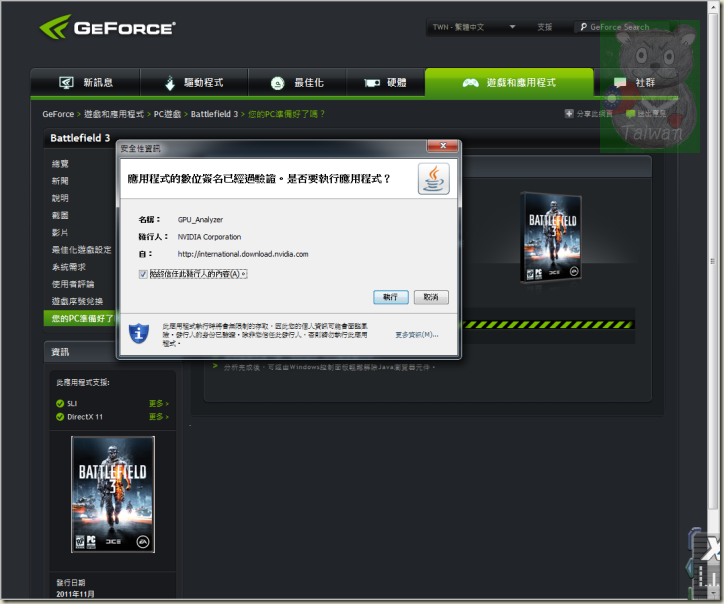Toggle the always trust publisher checkbox
Image resolution: width=724 pixels, height=604 pixels.
click(143, 274)
